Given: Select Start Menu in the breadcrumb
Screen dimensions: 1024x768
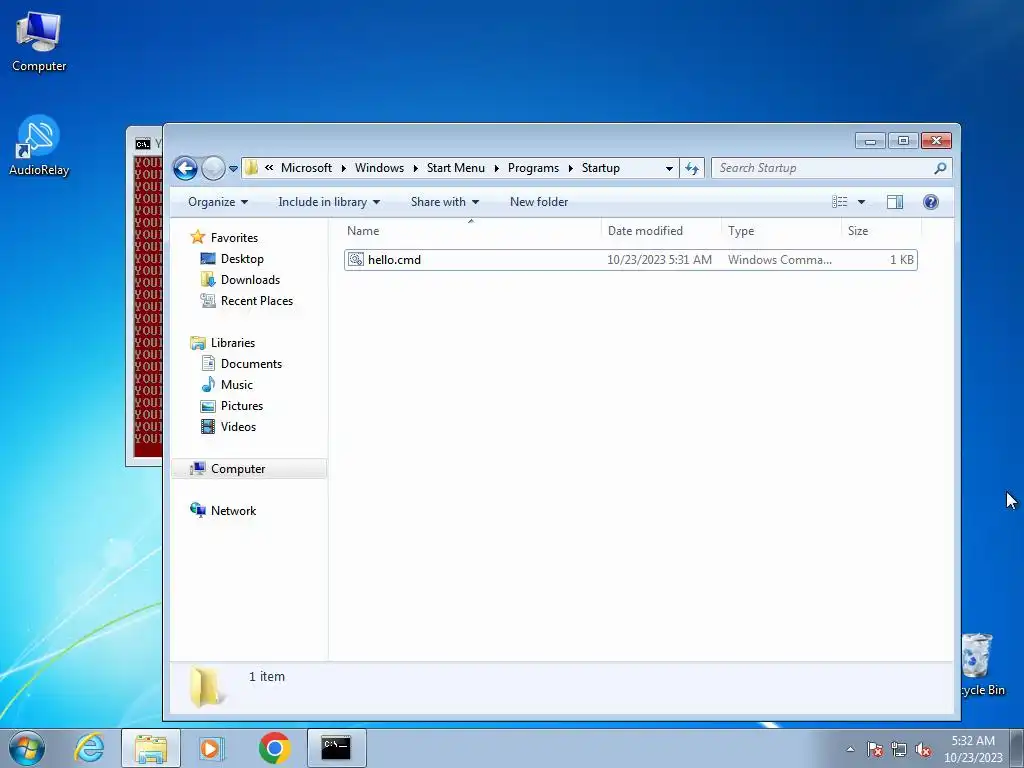Looking at the screenshot, I should tap(456, 168).
